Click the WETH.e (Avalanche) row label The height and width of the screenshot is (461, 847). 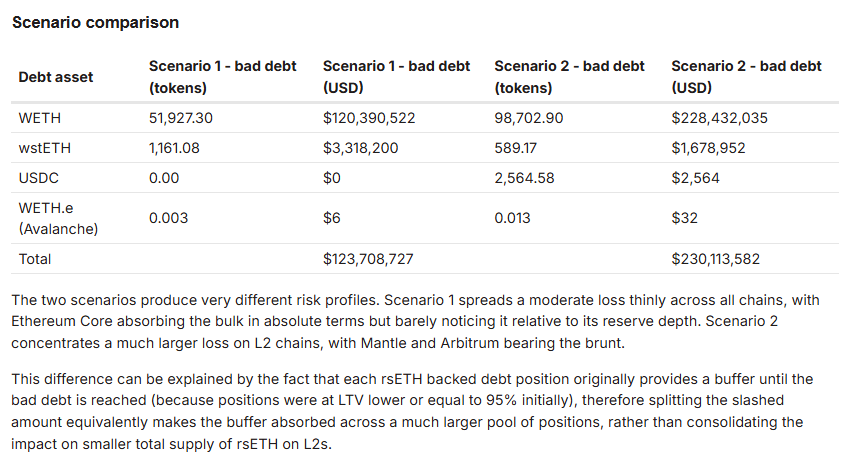pyautogui.click(x=58, y=218)
